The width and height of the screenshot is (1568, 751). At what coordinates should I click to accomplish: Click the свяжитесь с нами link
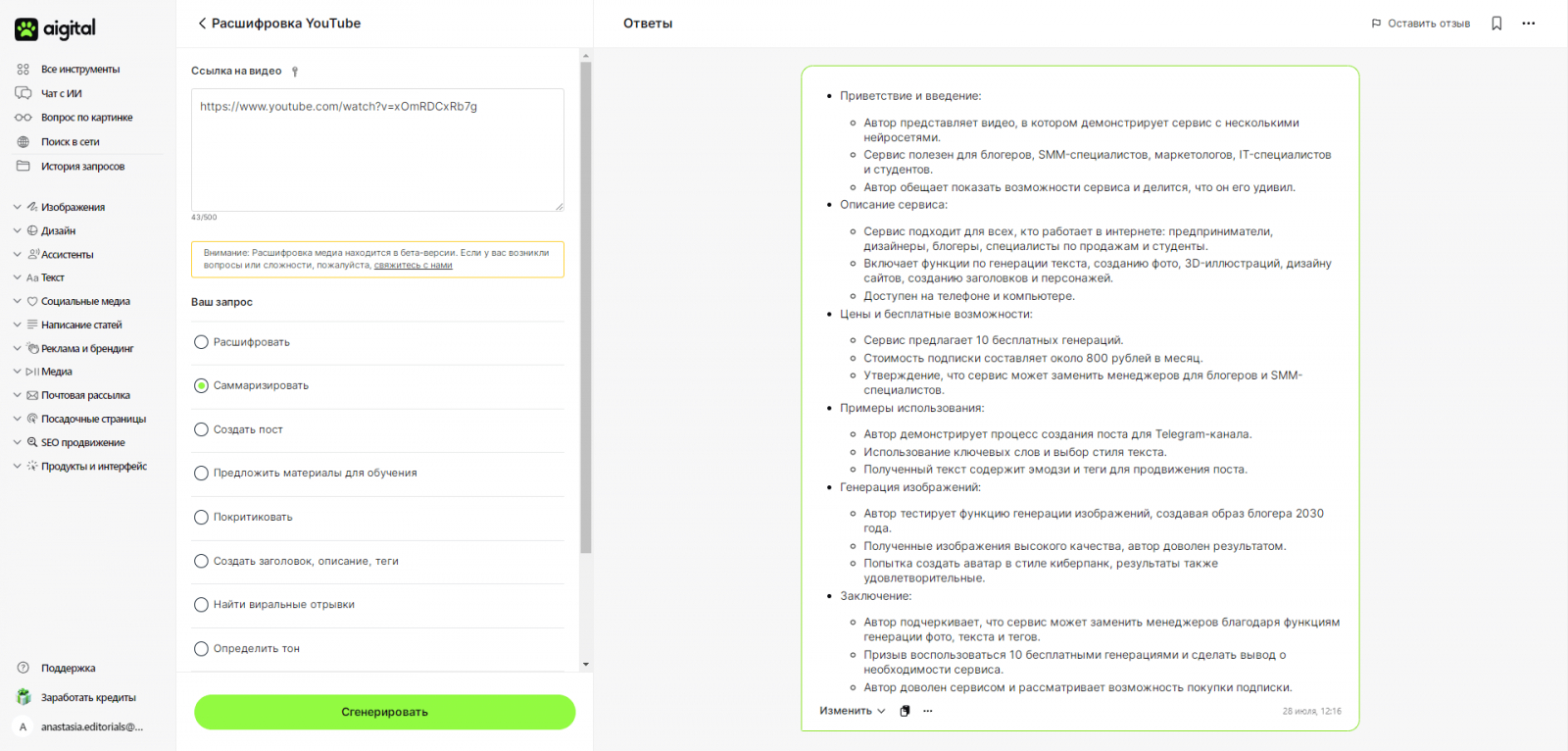413,266
